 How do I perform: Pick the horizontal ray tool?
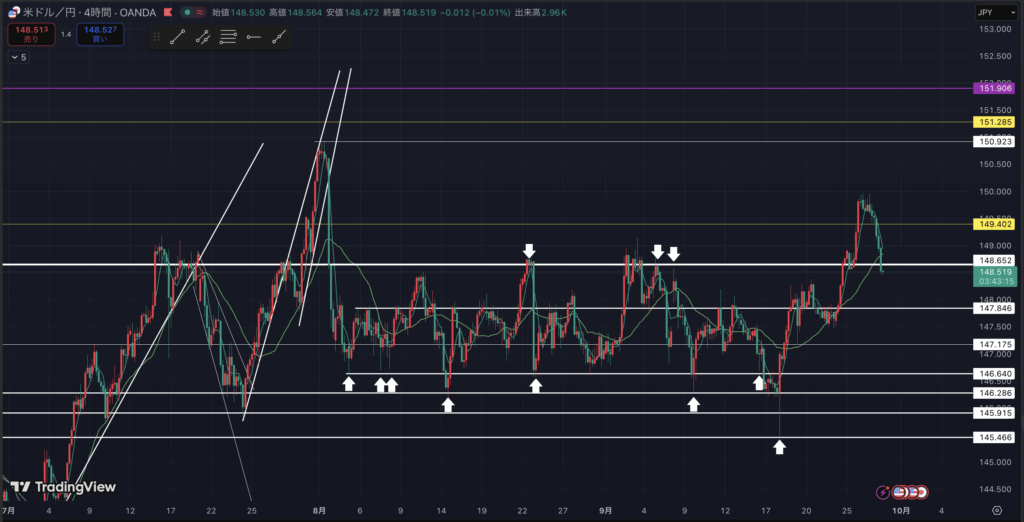(x=253, y=38)
